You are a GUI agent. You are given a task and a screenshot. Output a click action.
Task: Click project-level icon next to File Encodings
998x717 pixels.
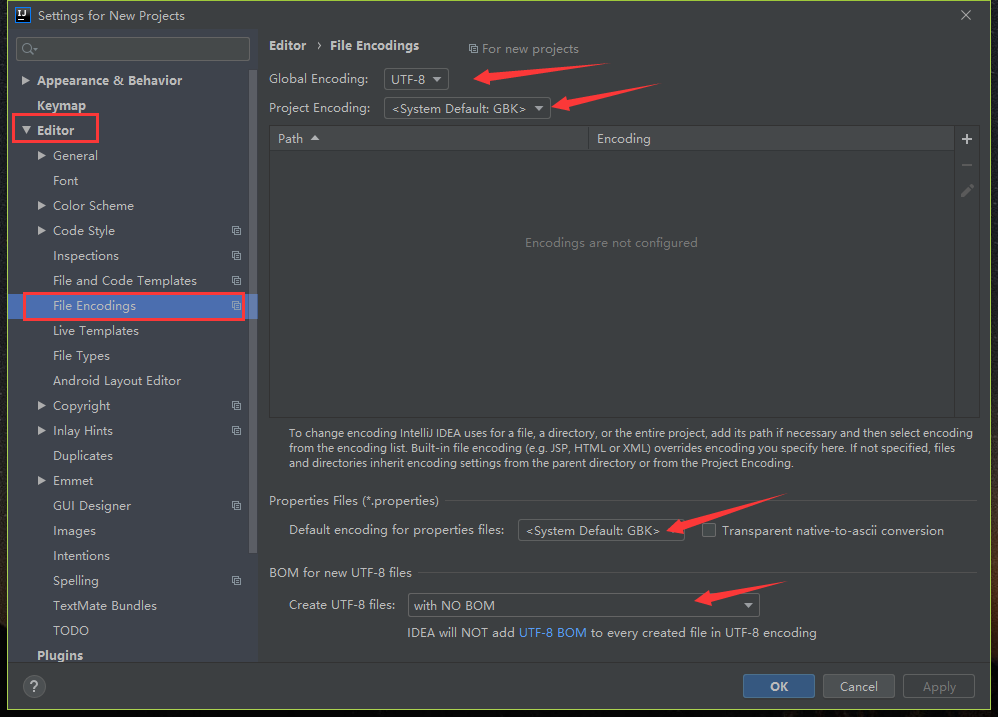coord(236,305)
